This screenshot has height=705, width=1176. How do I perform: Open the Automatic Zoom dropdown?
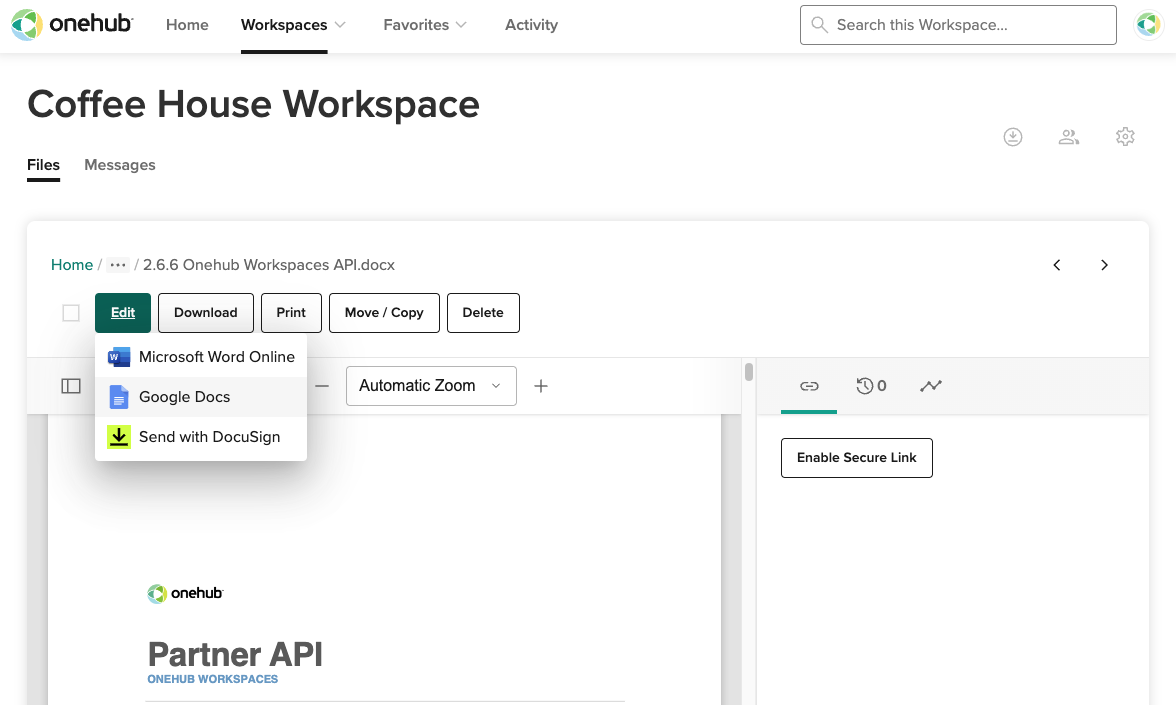click(431, 386)
